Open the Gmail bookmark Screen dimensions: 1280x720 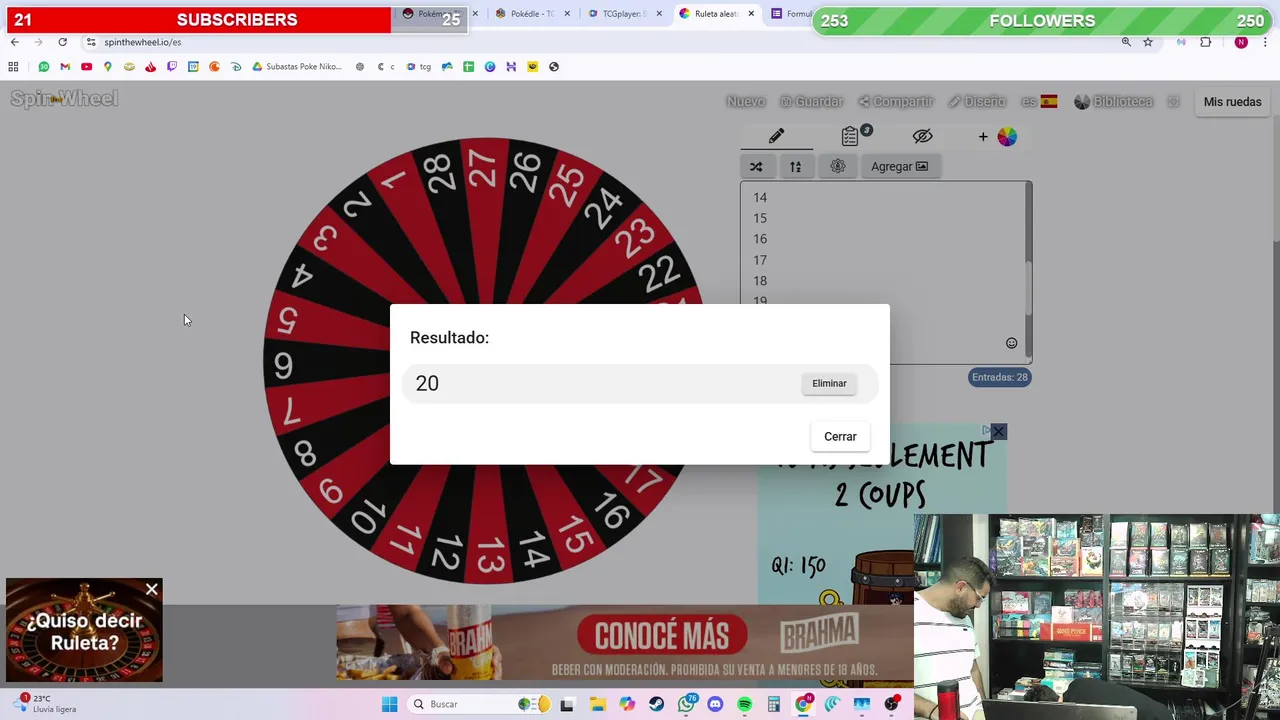65,67
